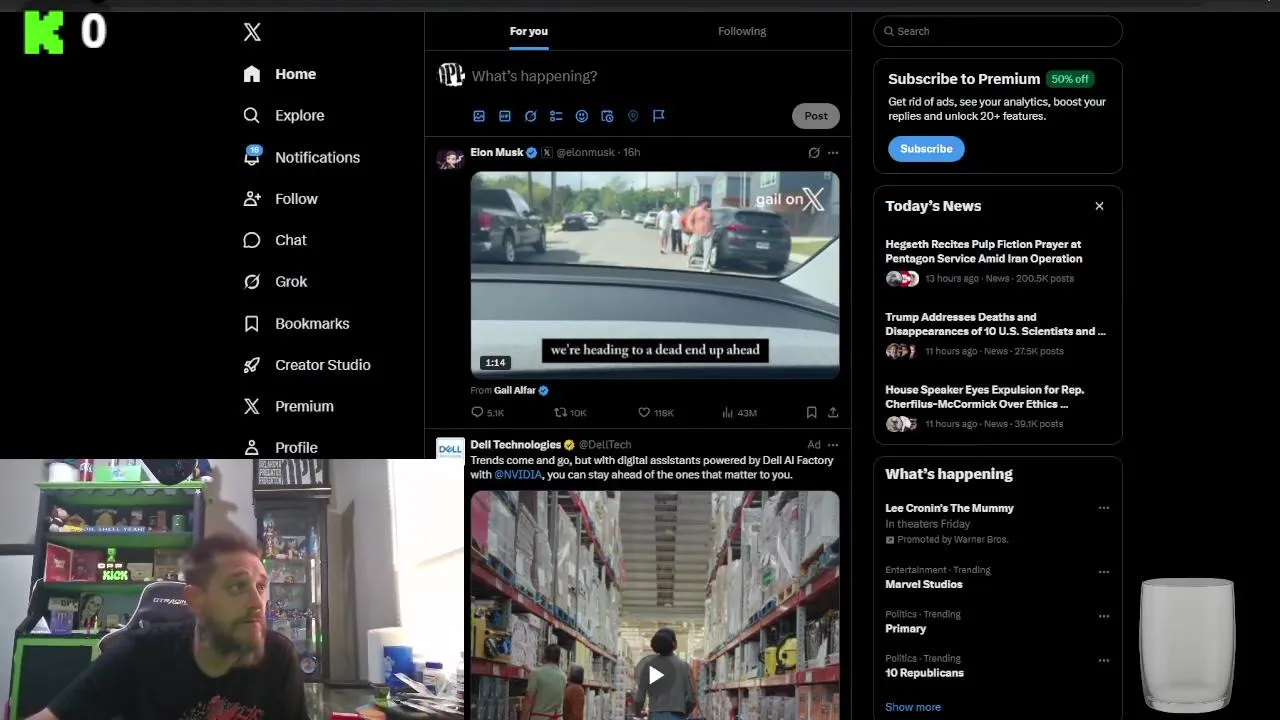The width and height of the screenshot is (1280, 720).
Task: Click your avatar beside compose box
Action: [x=451, y=75]
